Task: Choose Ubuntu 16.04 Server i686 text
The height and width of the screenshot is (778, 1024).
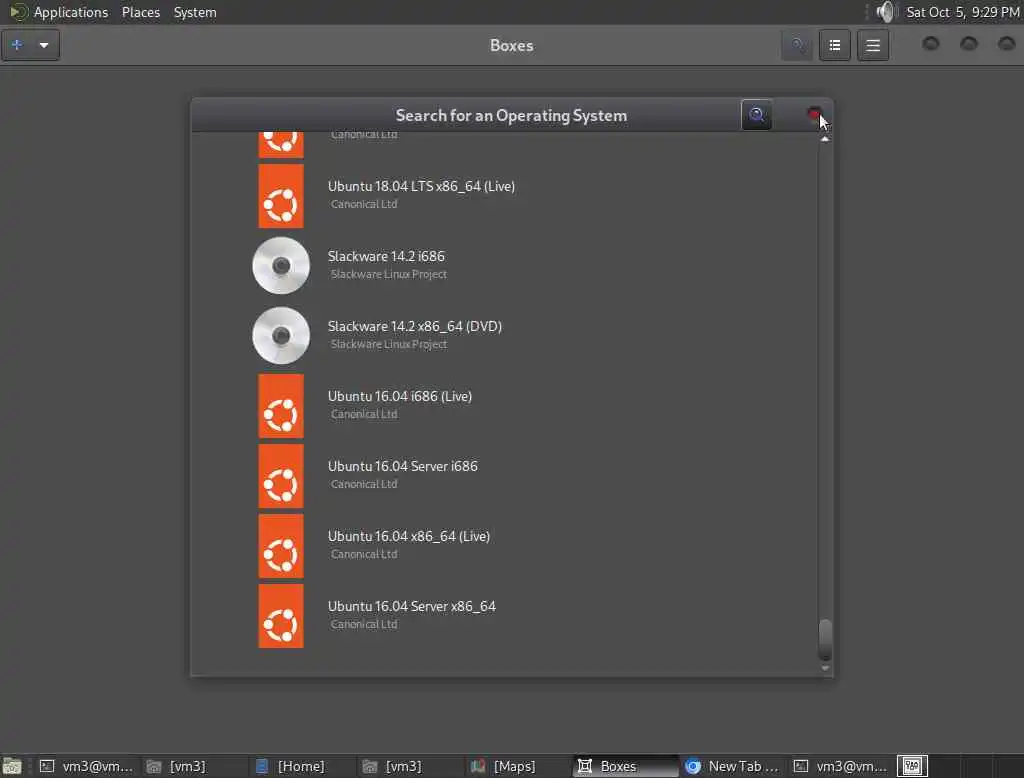Action: [402, 466]
